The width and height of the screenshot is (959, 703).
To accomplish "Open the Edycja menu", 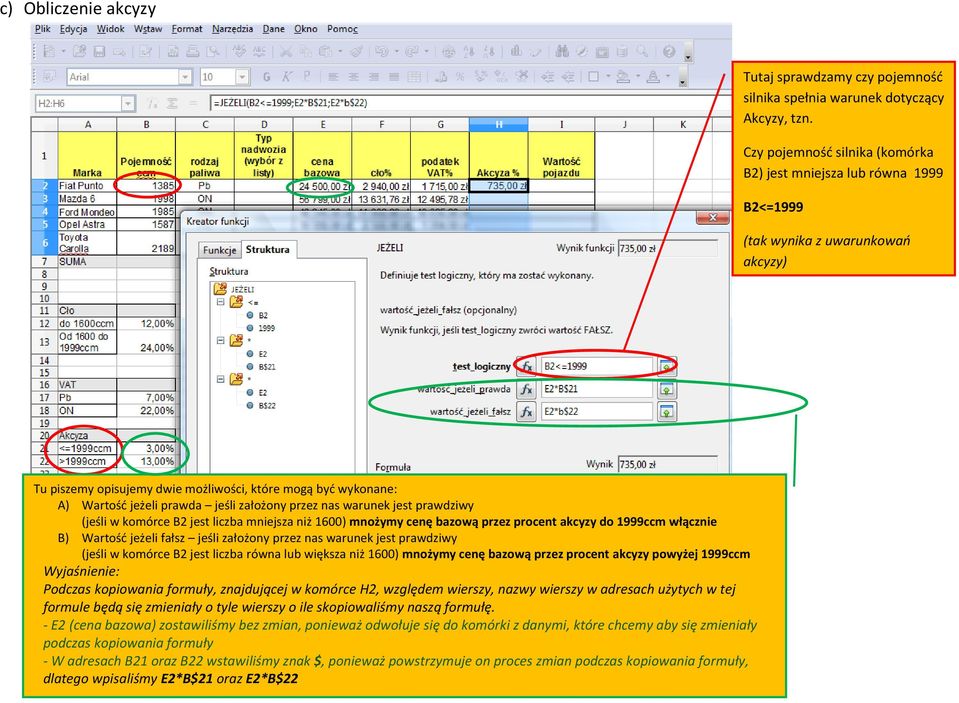I will (x=73, y=29).
